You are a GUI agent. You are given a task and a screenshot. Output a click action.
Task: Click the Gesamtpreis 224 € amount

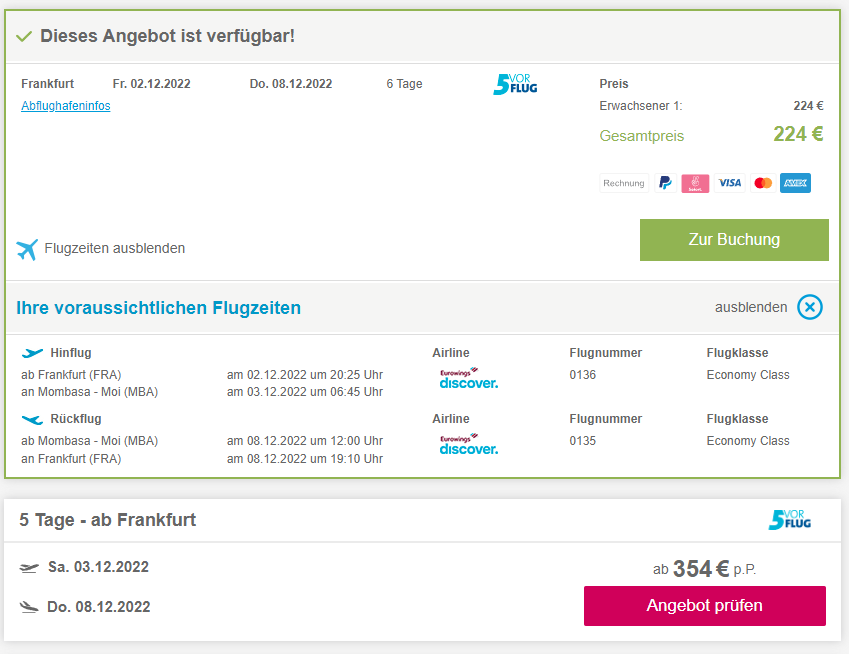coord(798,134)
